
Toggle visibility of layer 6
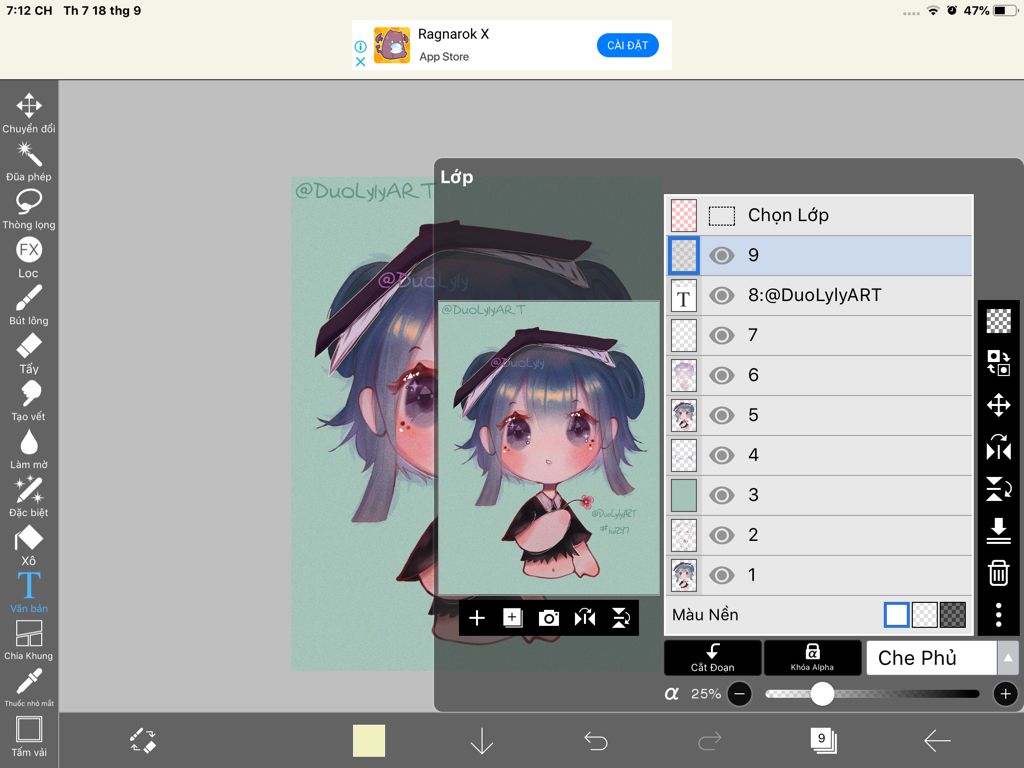[x=722, y=375]
